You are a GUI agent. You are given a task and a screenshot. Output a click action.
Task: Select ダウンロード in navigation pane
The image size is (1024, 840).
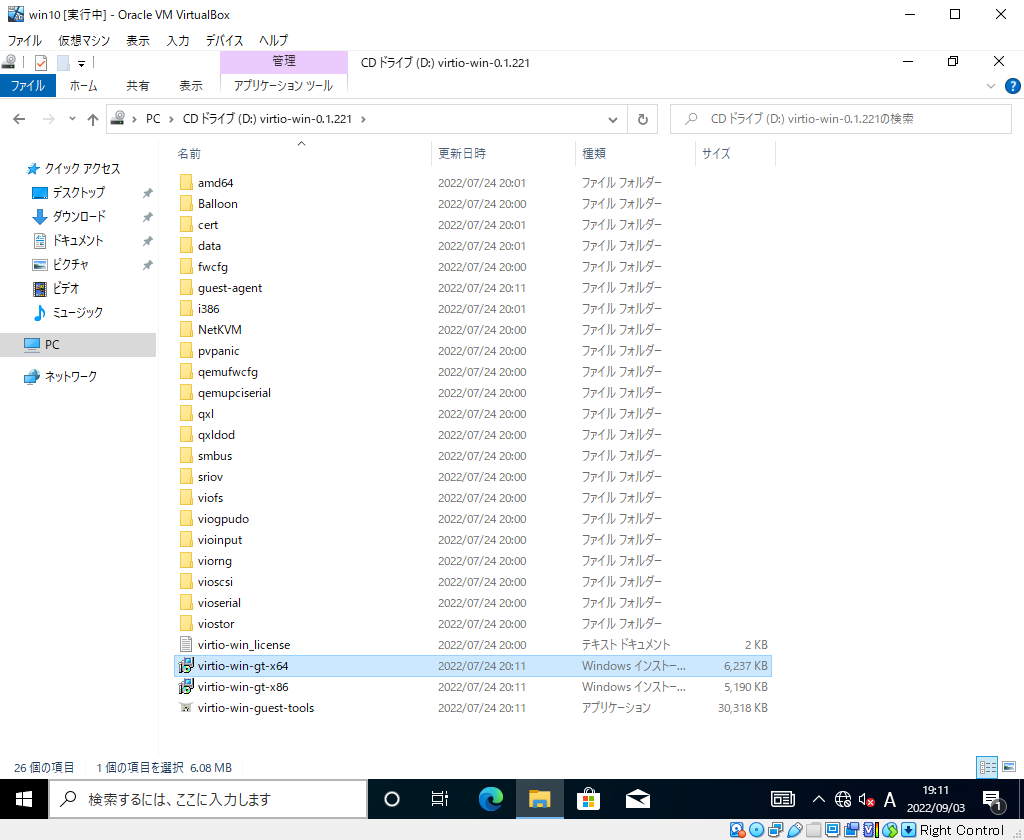pos(78,216)
